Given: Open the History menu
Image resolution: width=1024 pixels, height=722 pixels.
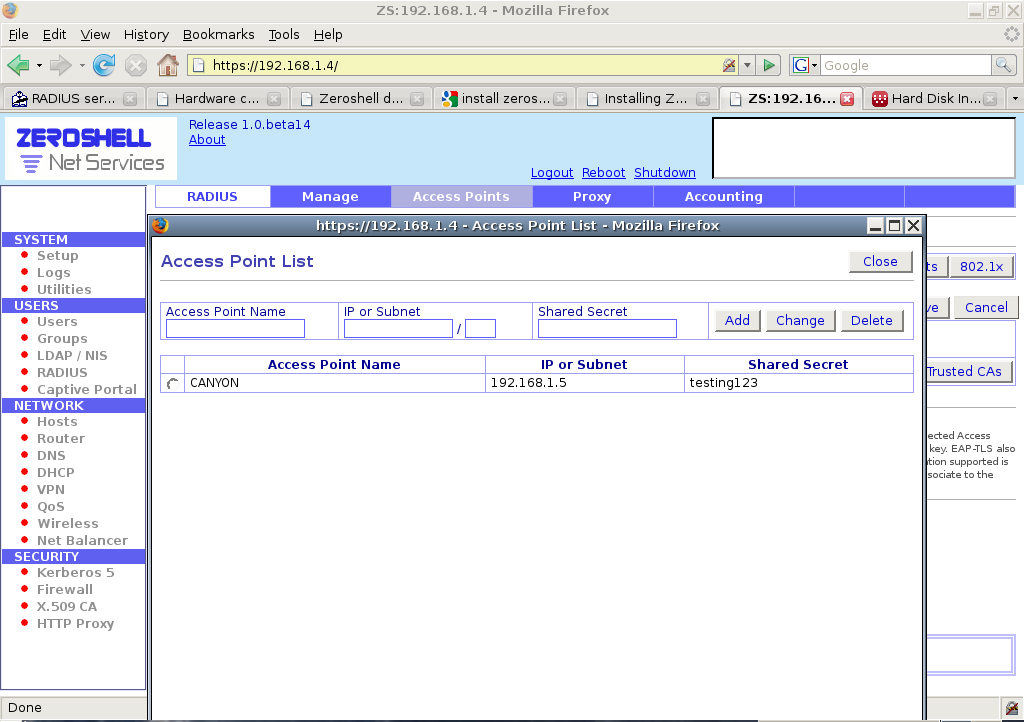Looking at the screenshot, I should (x=146, y=35).
